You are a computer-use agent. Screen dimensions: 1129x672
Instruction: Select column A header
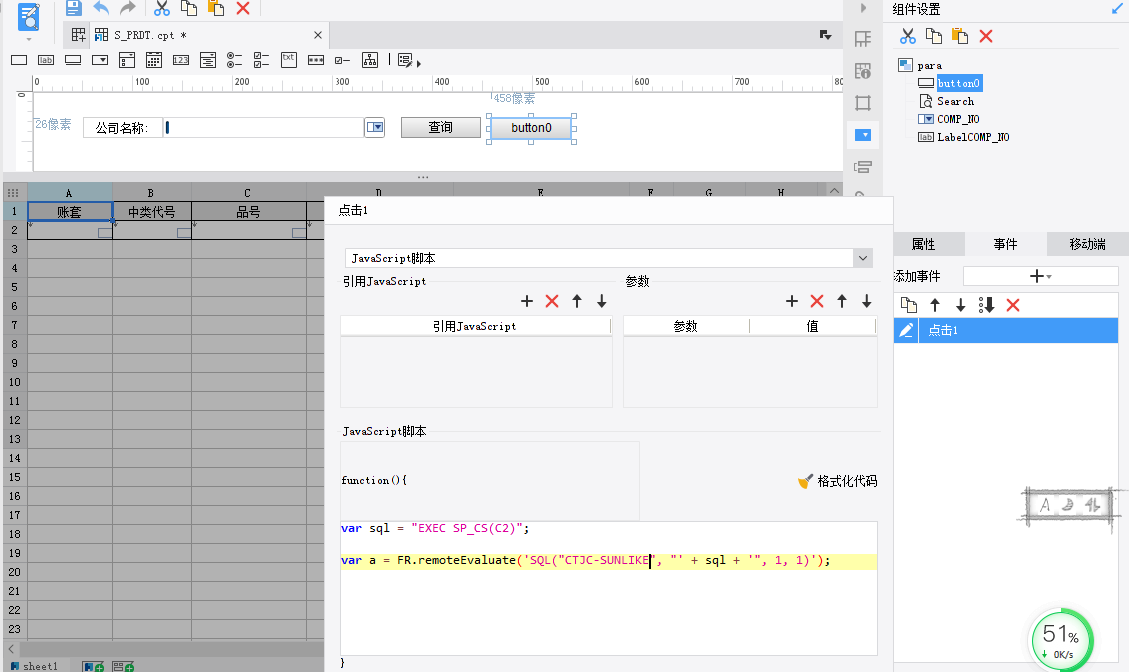(69, 192)
